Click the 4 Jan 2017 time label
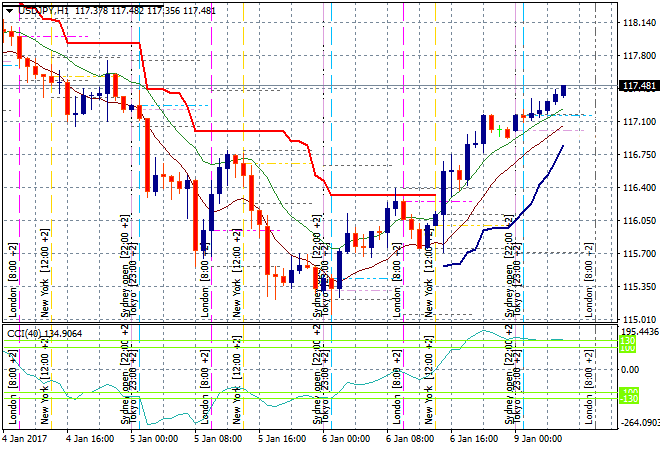The image size is (660, 450). [25, 439]
